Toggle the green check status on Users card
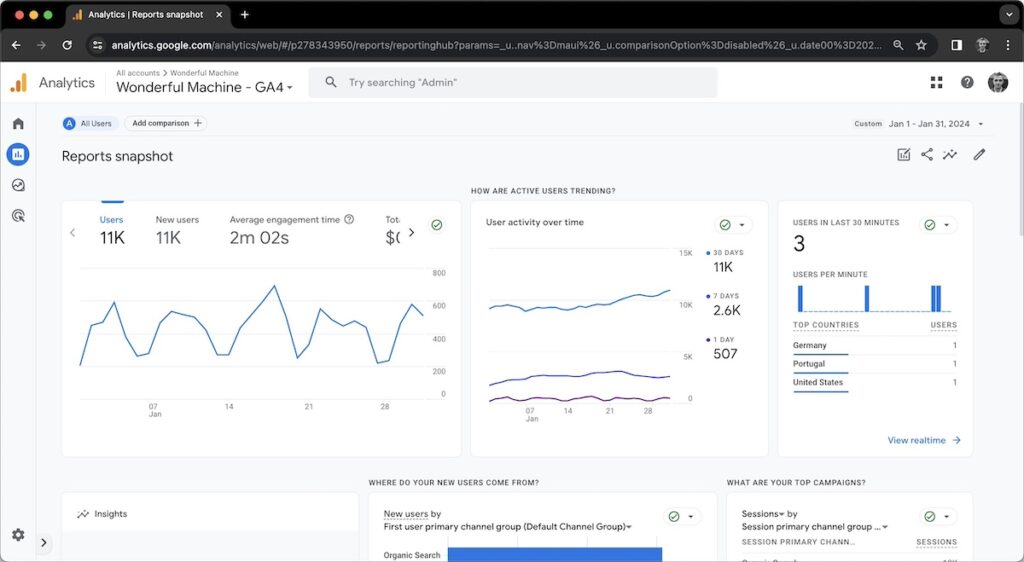 [x=437, y=226]
